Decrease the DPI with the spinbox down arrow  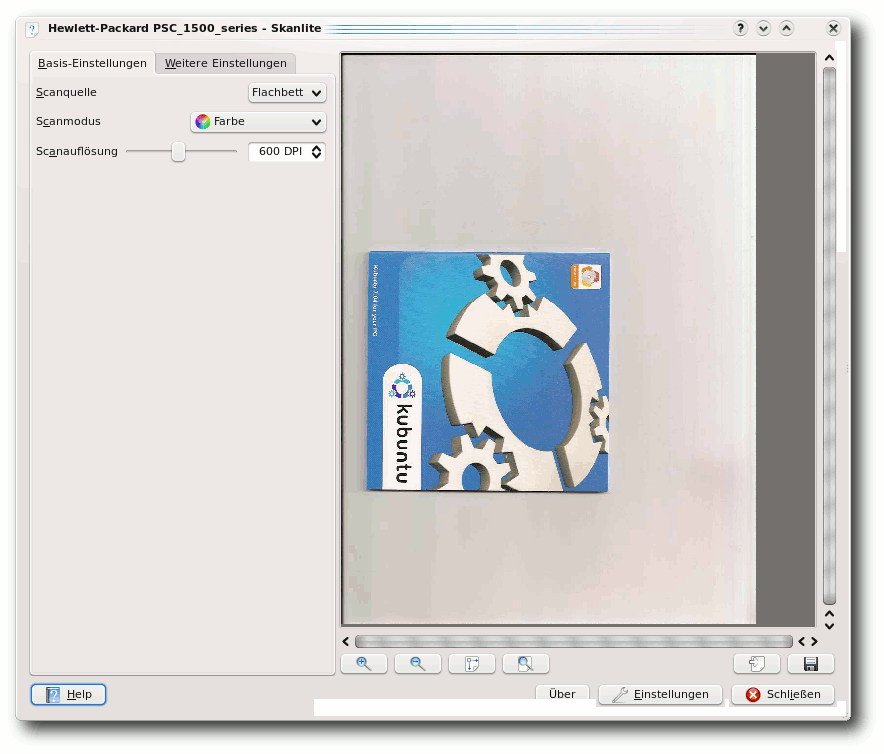coord(317,156)
